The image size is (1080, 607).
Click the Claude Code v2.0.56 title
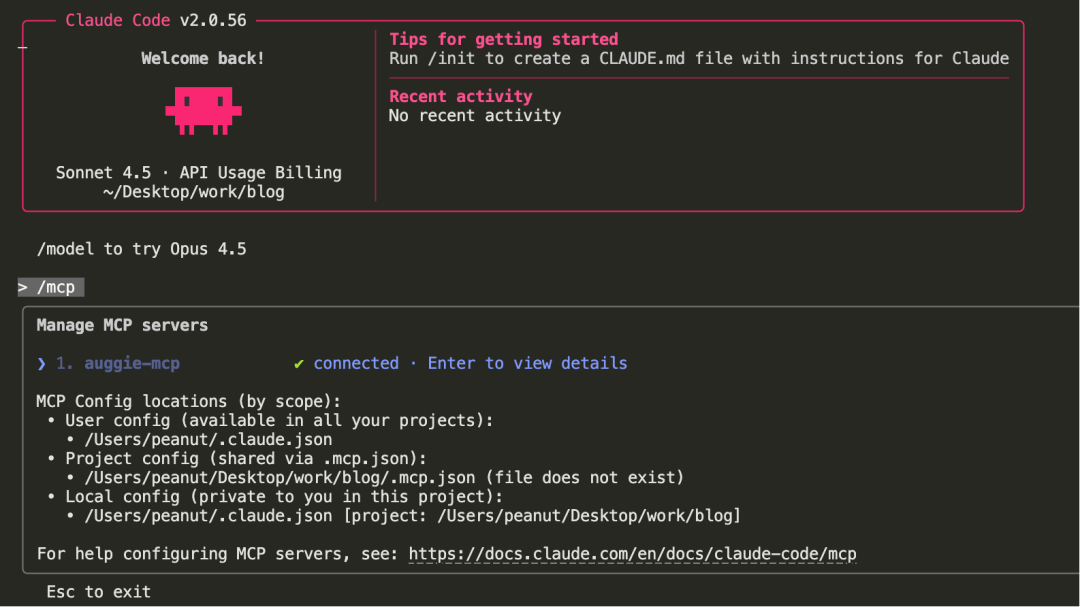(x=155, y=20)
